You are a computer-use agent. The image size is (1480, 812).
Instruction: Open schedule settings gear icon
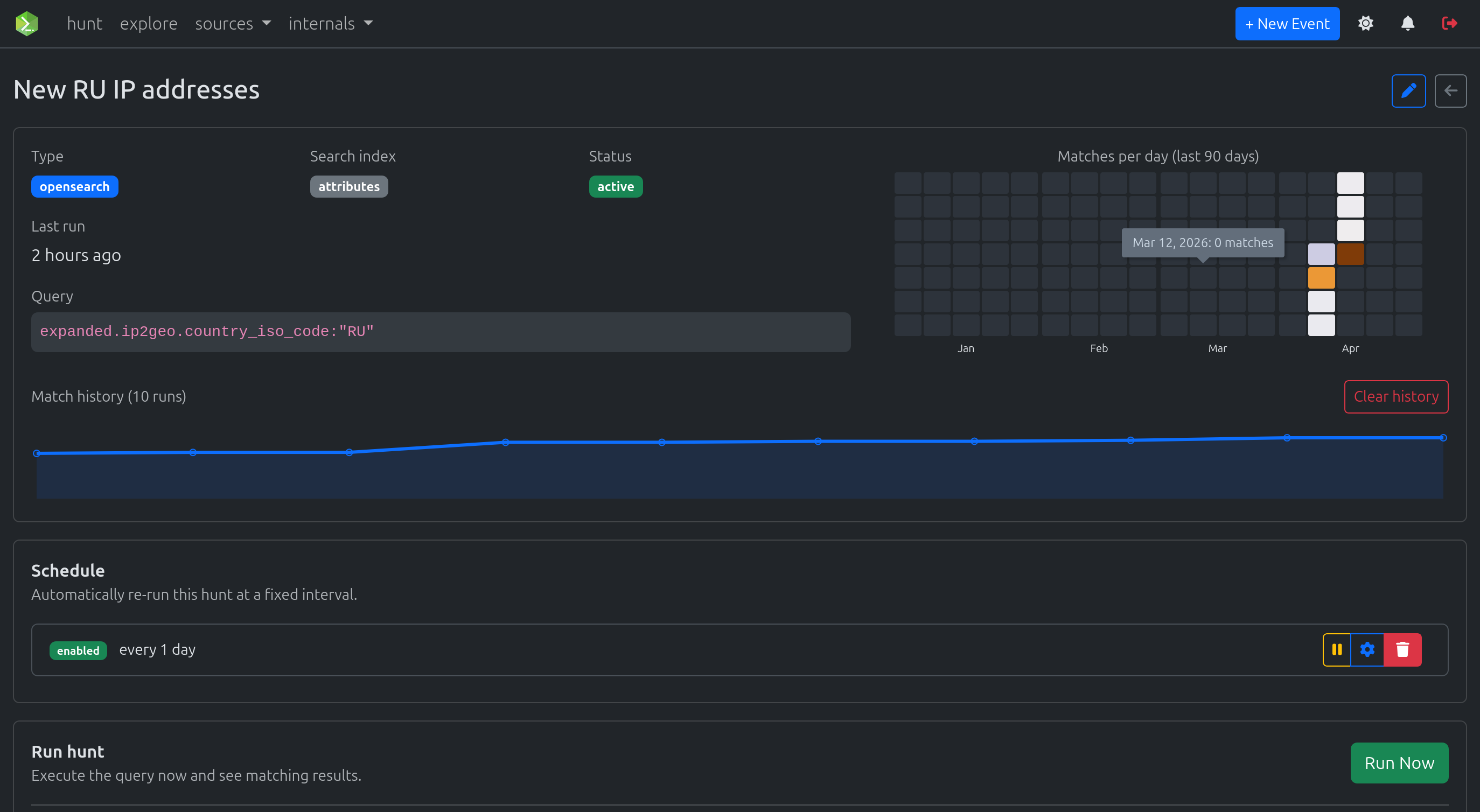tap(1367, 649)
